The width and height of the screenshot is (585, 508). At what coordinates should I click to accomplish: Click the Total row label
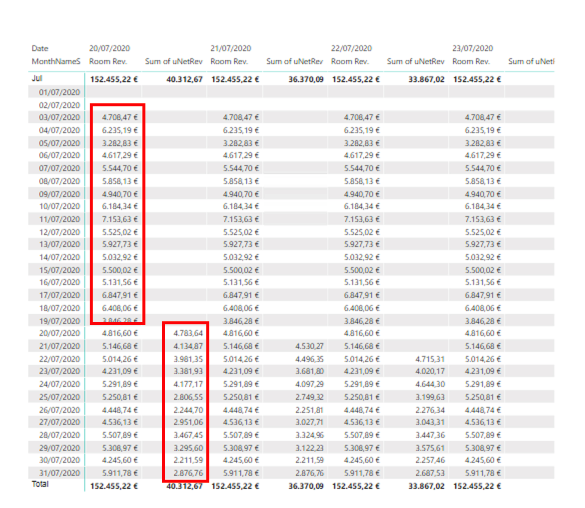[40, 484]
